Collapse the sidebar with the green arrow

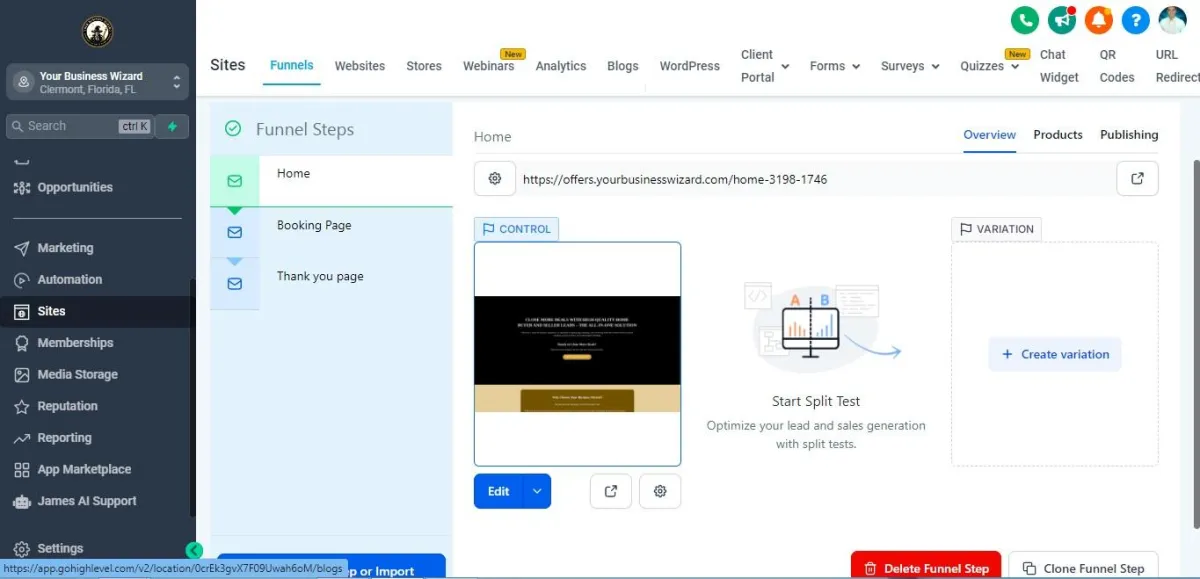(194, 550)
